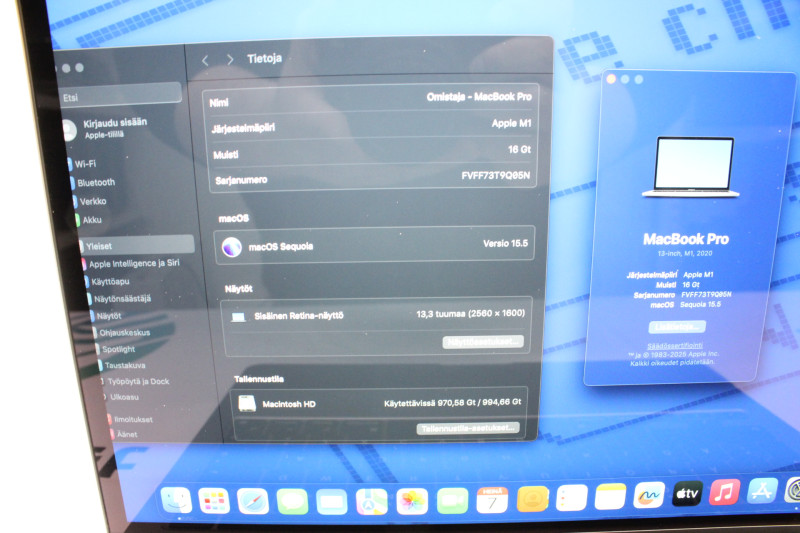Click the MacBook Pro laptop image
The image size is (800, 533).
pyautogui.click(x=692, y=167)
